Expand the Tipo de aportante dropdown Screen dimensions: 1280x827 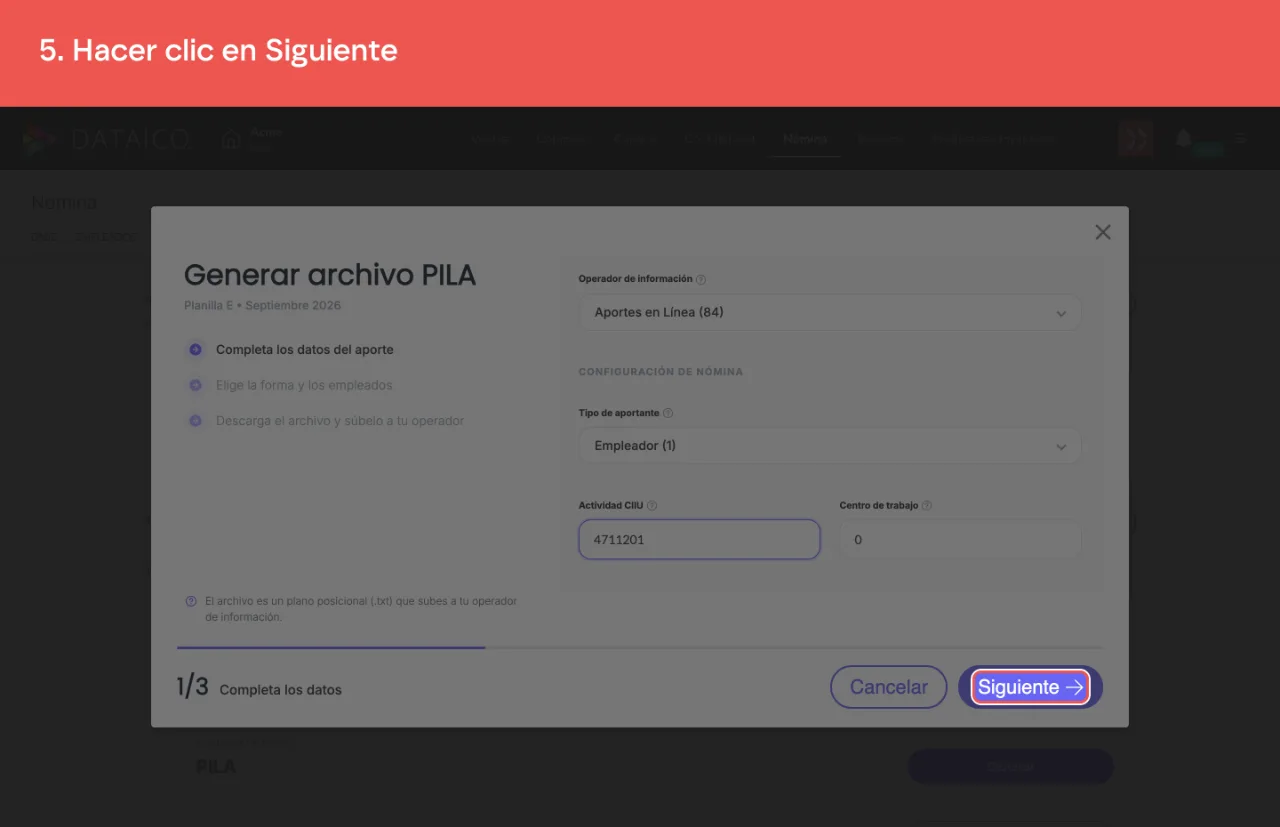coord(830,446)
